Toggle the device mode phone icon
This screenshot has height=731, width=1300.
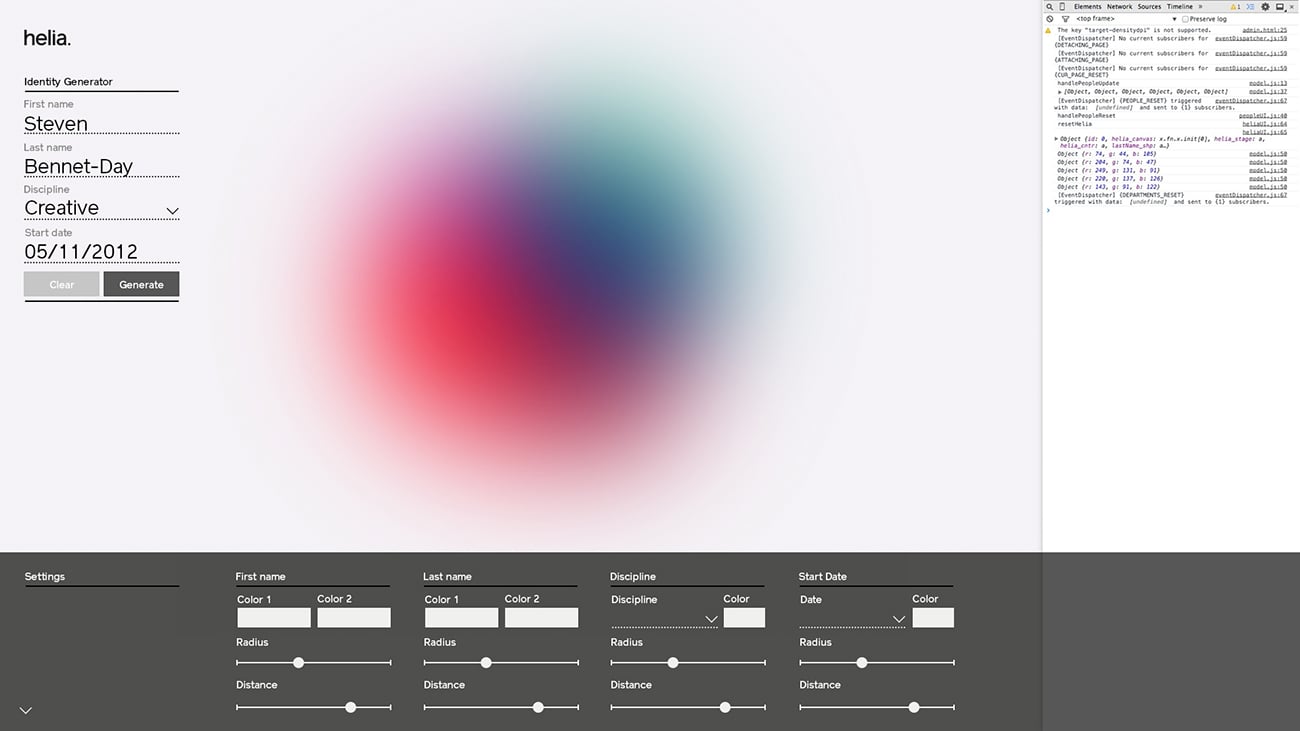tap(1062, 7)
